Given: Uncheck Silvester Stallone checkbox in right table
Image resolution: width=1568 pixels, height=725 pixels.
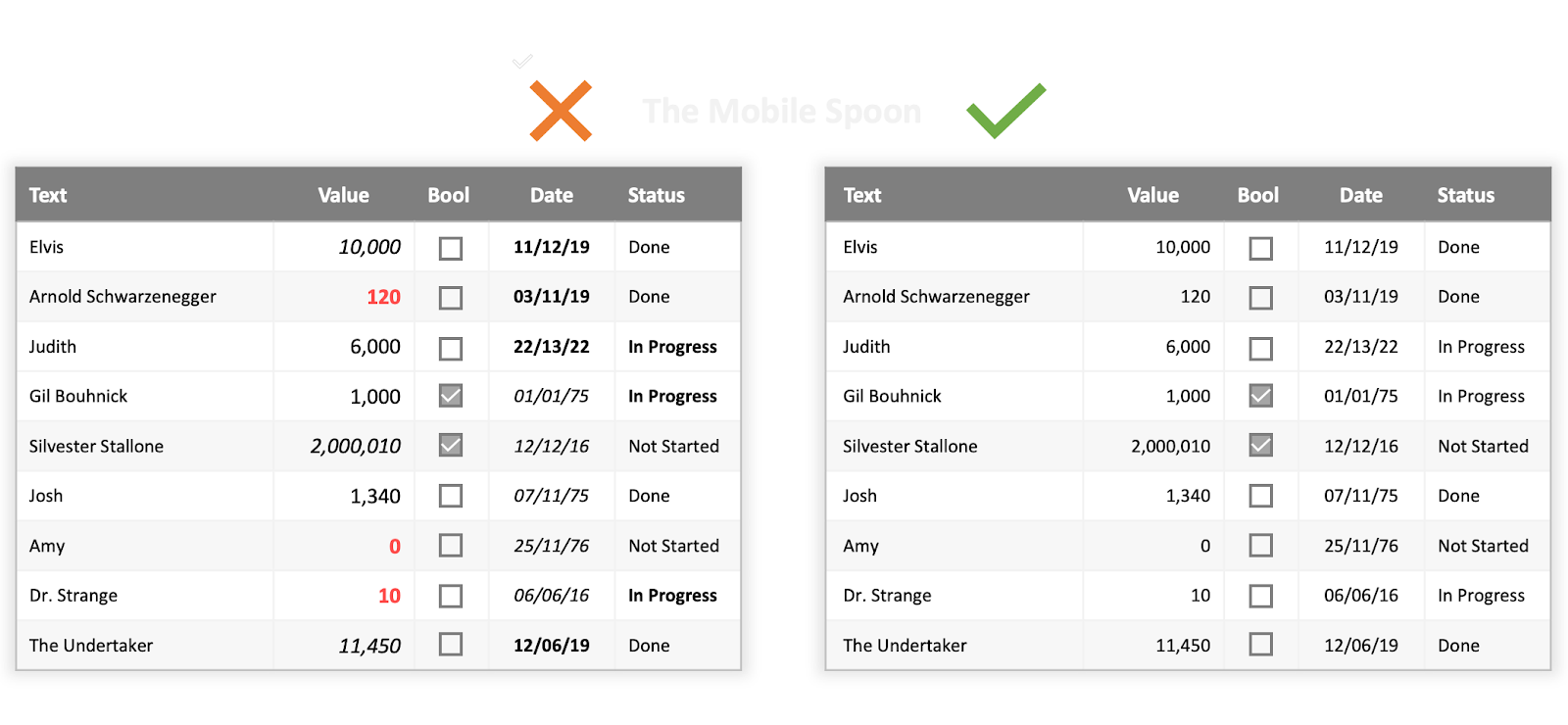Looking at the screenshot, I should 1261,446.
